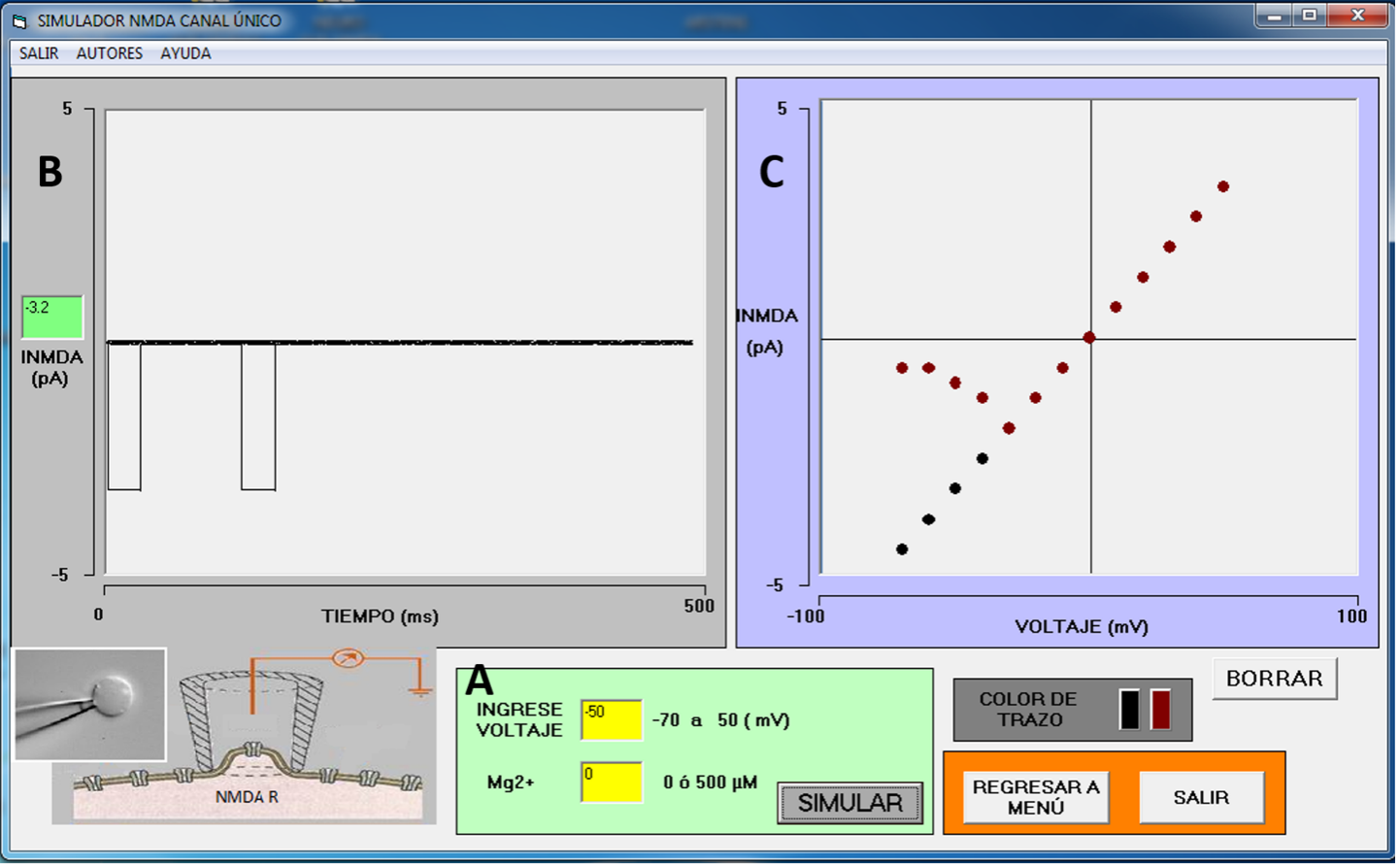This screenshot has height=866, width=1400.
Task: Open the AUTORES menu
Action: pos(109,53)
